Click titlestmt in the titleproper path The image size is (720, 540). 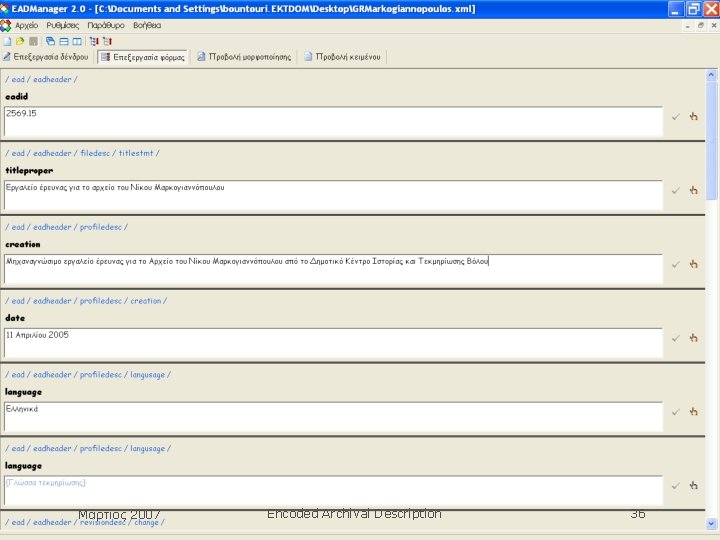click(x=136, y=153)
